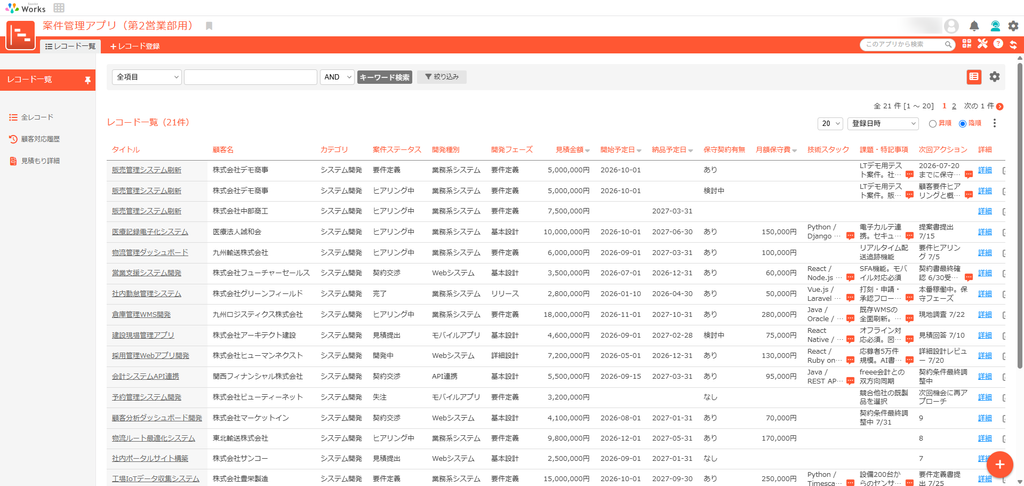Open comment bubble beside Vue.js / Laravel
The width and height of the screenshot is (1024, 486).
[850, 299]
